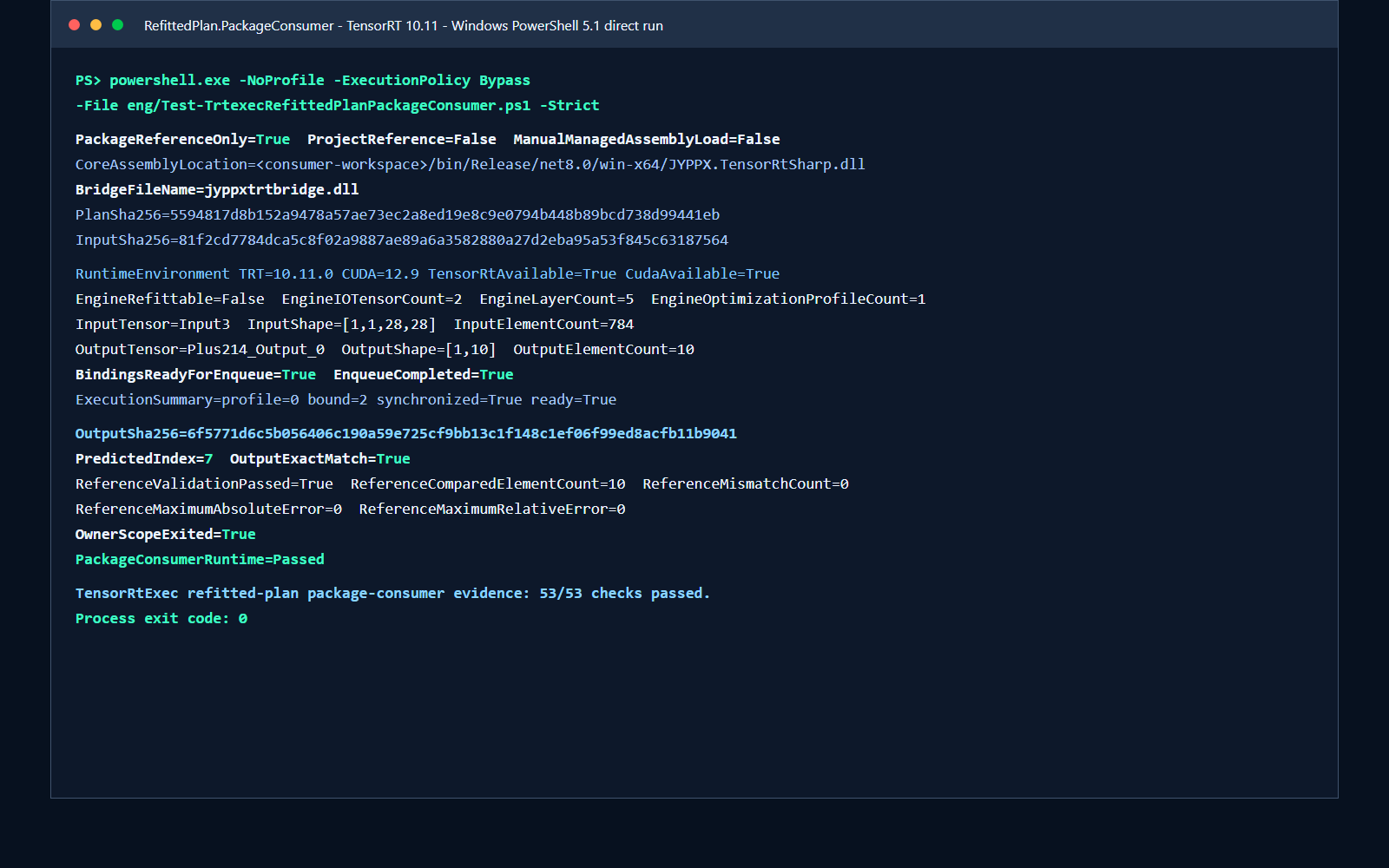The height and width of the screenshot is (868, 1389).
Task: Select the RuntimeEnvironment TRT=10.11.0 line
Action: click(427, 274)
